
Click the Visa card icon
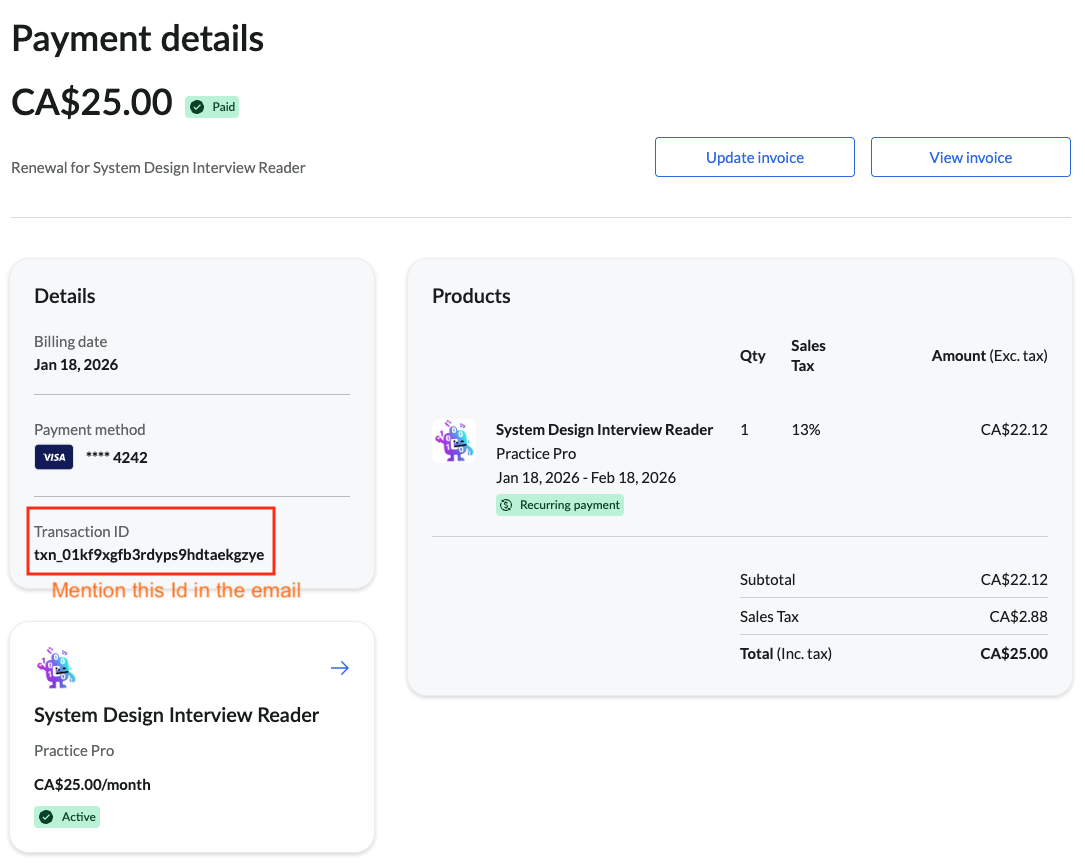tap(54, 456)
